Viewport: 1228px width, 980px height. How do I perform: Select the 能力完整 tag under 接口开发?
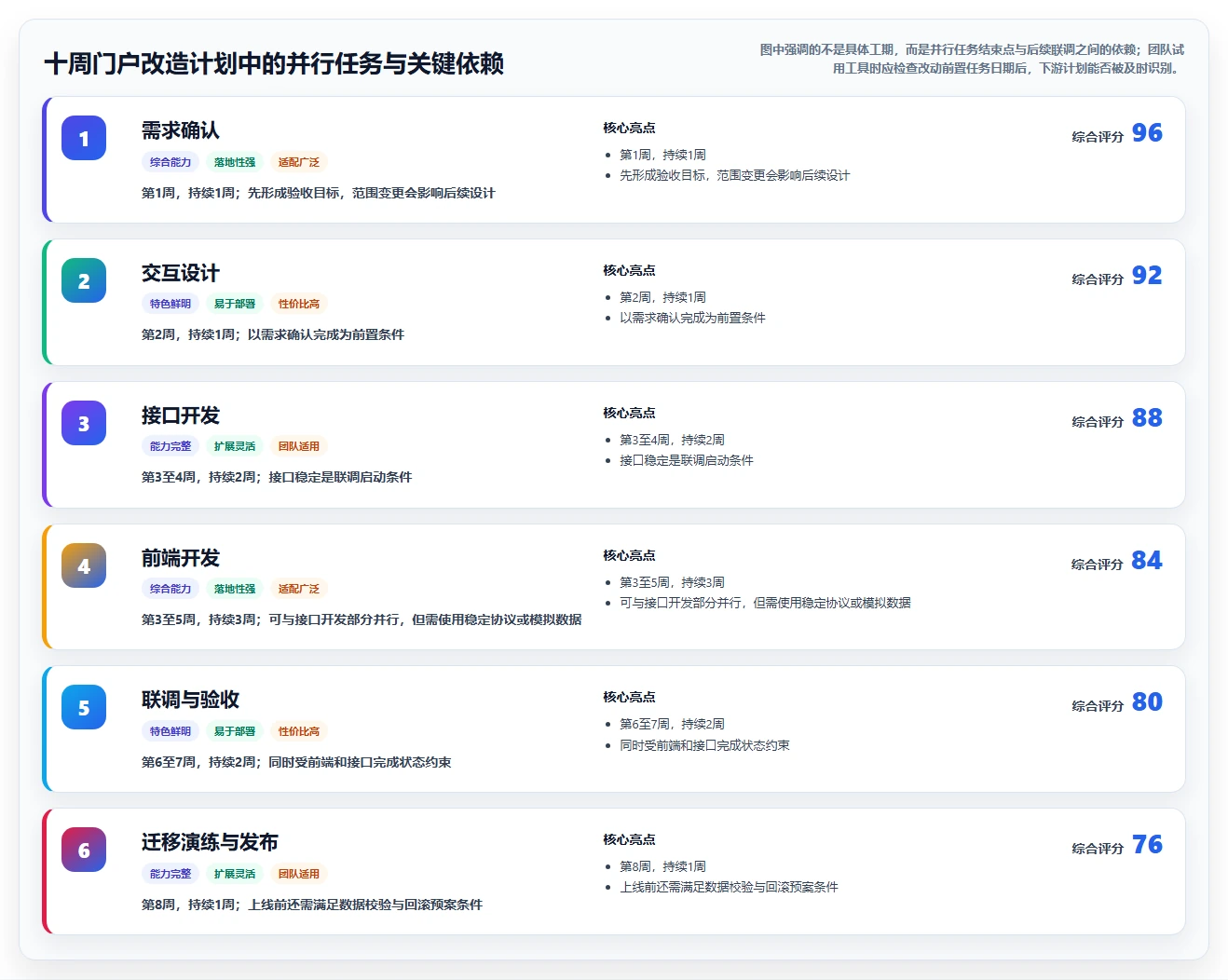pyautogui.click(x=171, y=446)
